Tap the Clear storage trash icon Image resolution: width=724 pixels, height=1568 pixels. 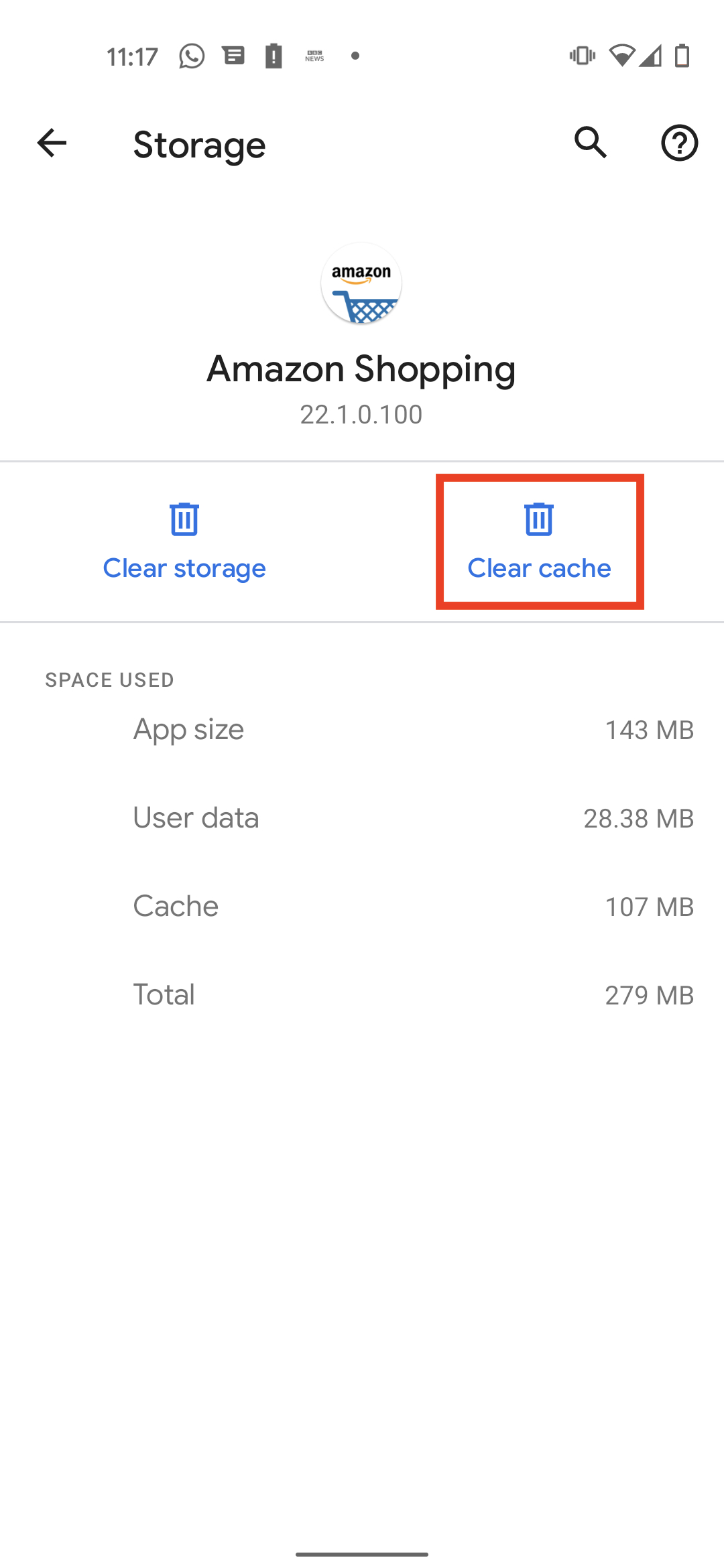click(x=184, y=519)
